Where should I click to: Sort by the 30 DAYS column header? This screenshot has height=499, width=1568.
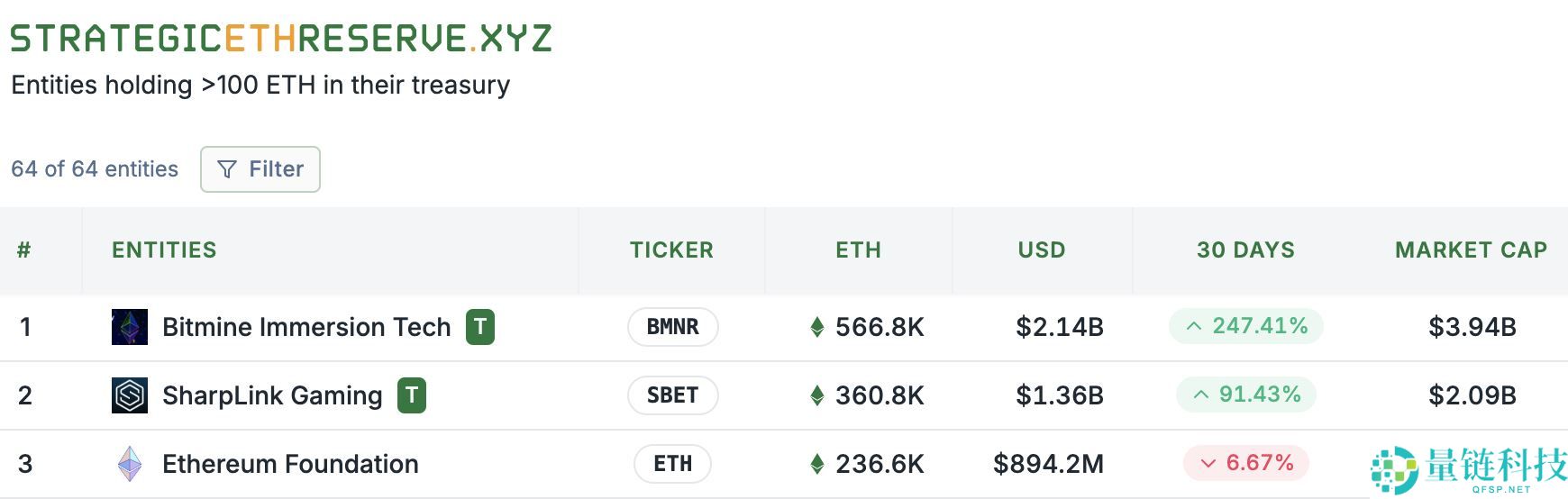[1245, 250]
